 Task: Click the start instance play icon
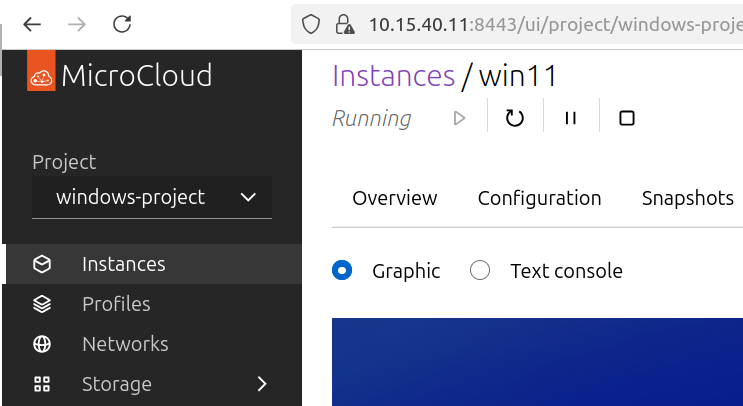[459, 118]
